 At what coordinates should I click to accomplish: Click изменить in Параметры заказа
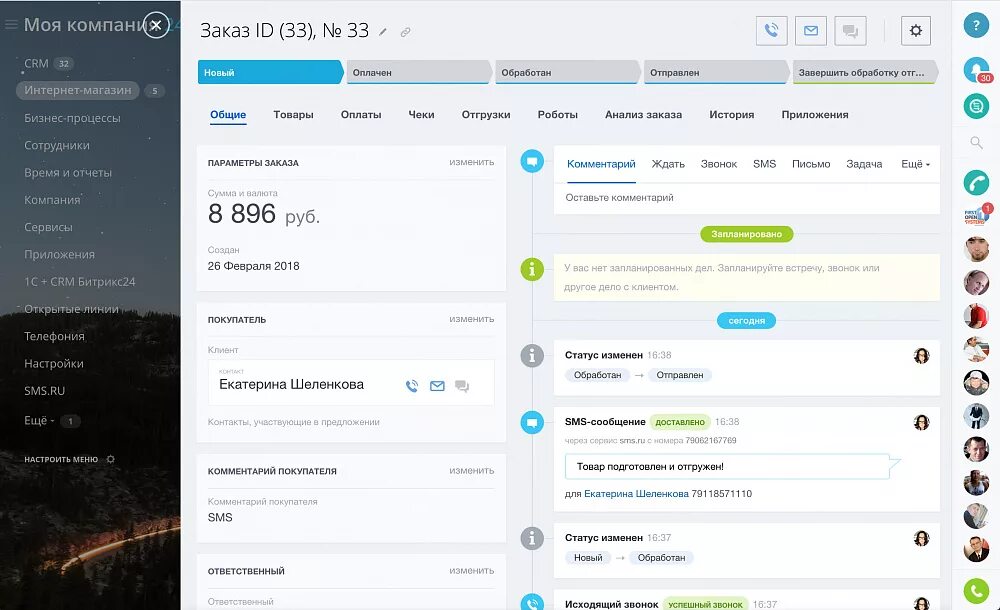(471, 162)
